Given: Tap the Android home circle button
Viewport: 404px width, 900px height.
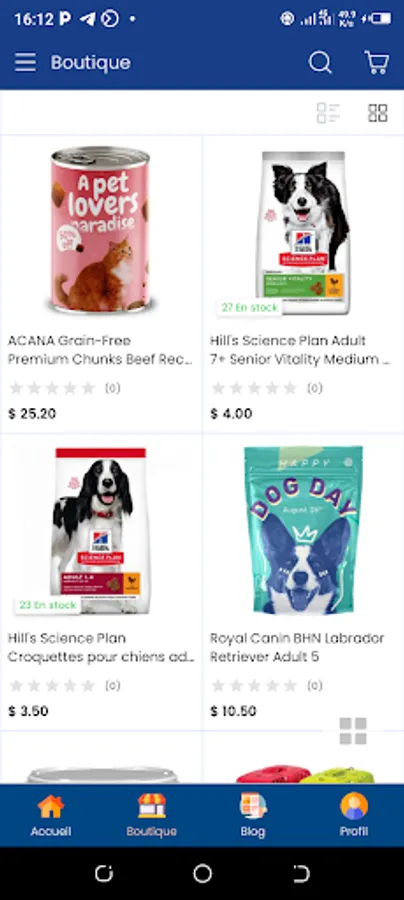Looking at the screenshot, I should point(202,874).
